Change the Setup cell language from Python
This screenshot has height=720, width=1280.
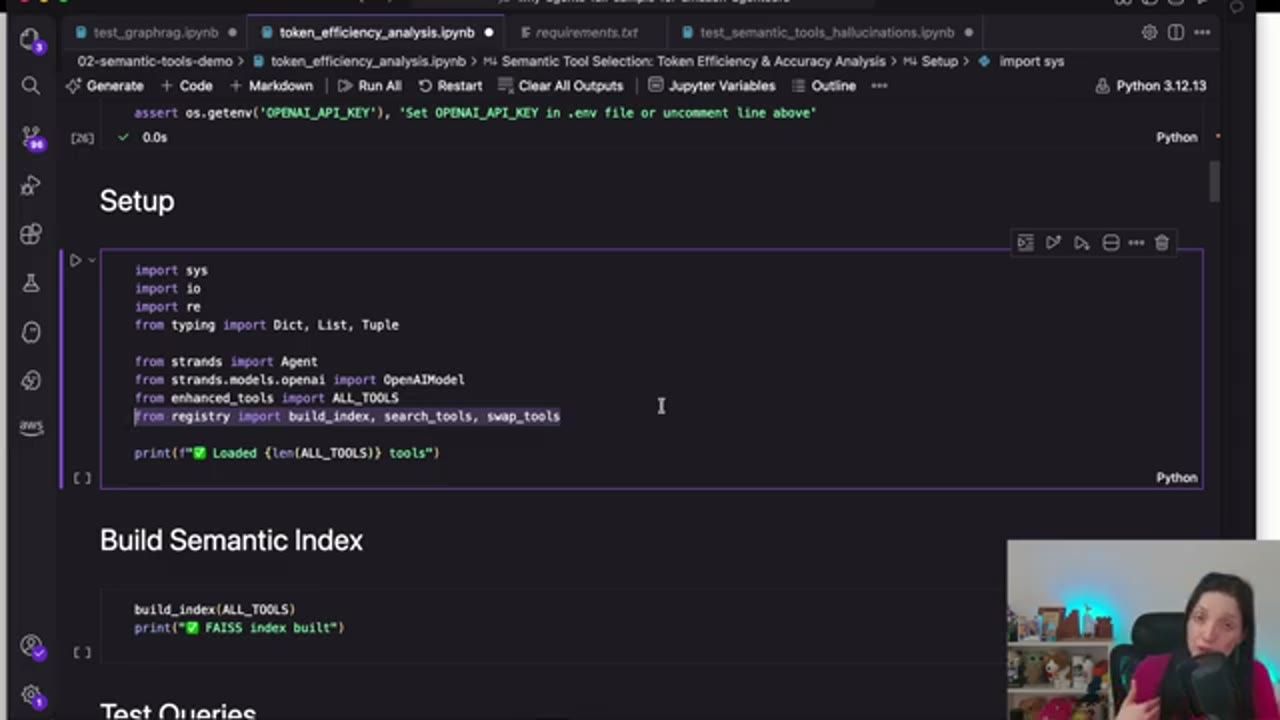(x=1176, y=477)
